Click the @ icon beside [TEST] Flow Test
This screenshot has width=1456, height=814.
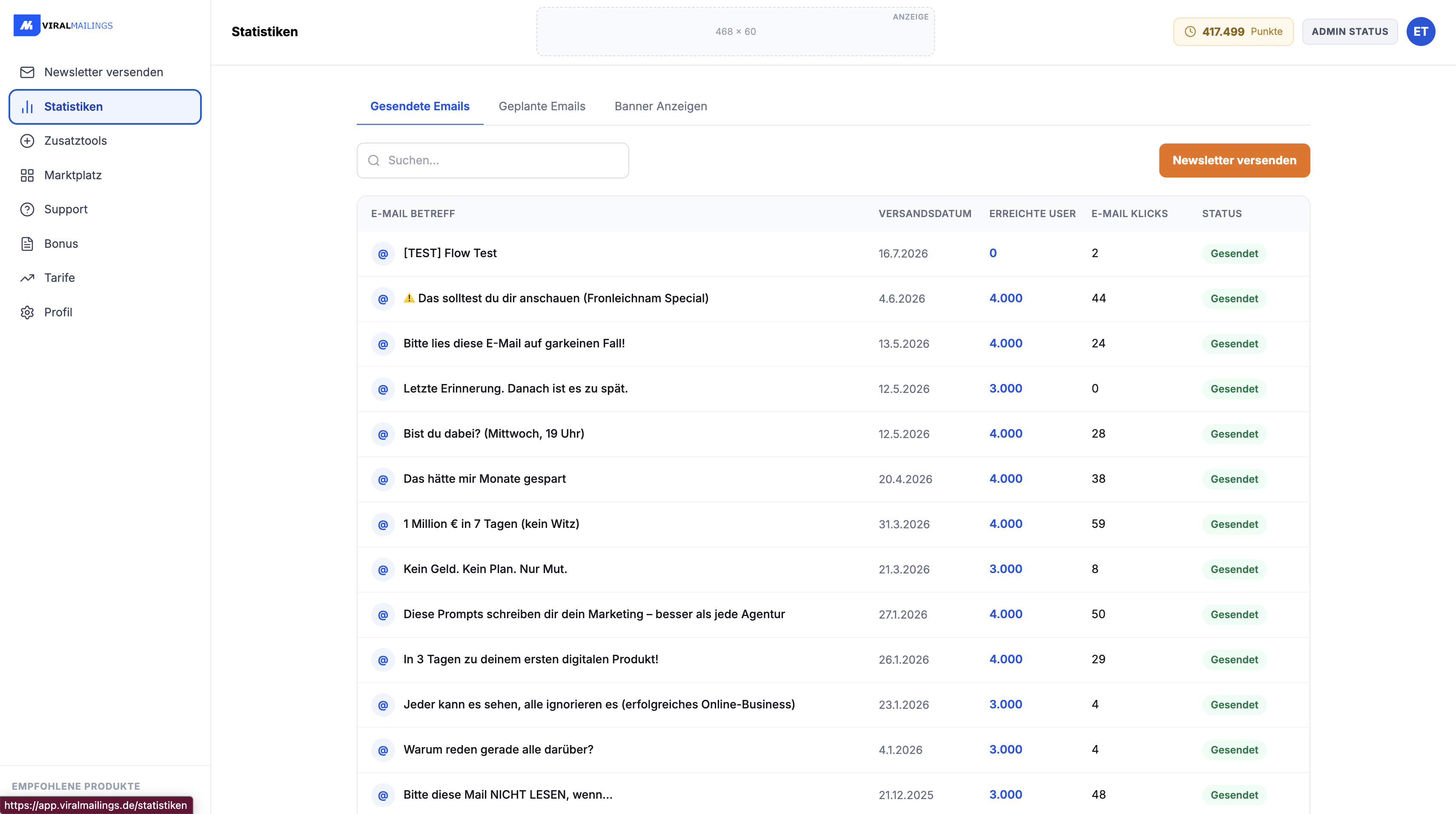[x=383, y=254]
